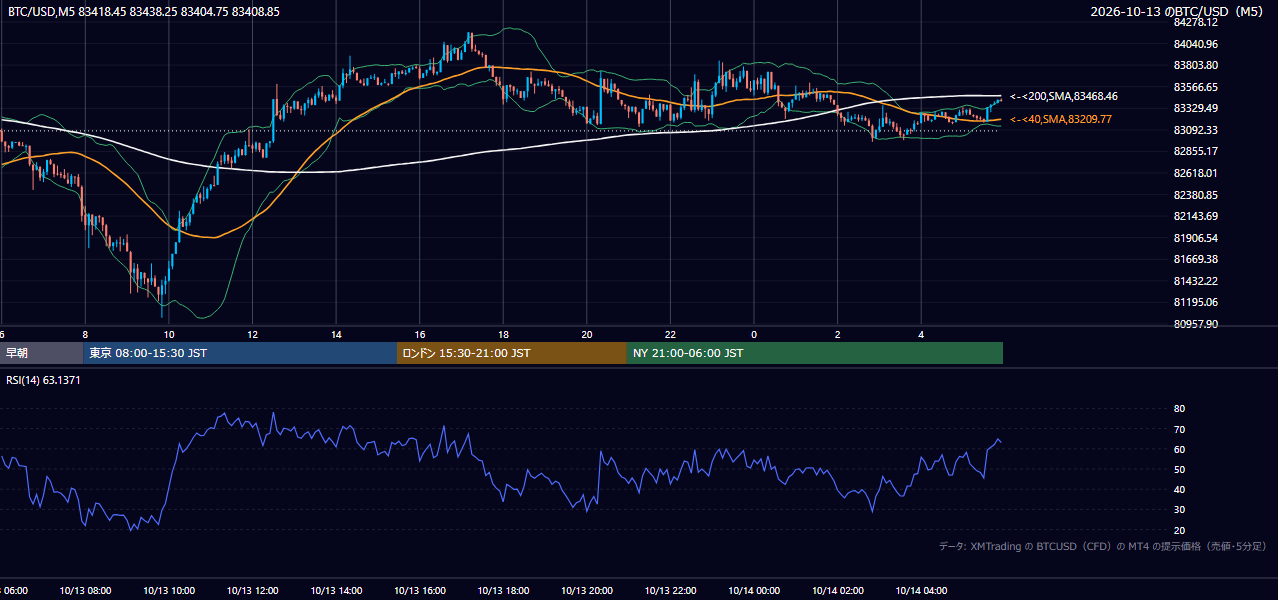Click price axis label 82618.01
This screenshot has width=1278, height=600.
[x=1196, y=173]
